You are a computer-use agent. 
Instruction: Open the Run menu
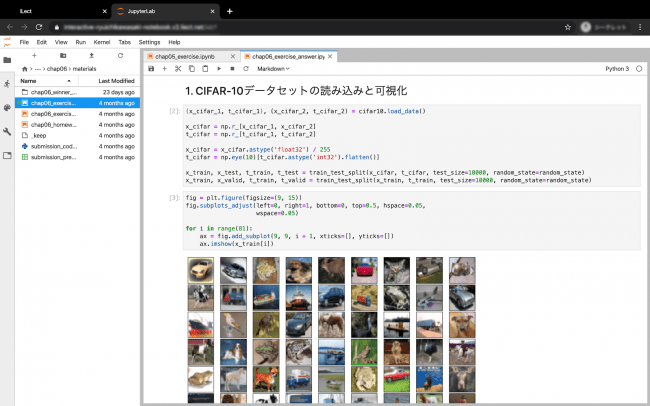coord(80,42)
